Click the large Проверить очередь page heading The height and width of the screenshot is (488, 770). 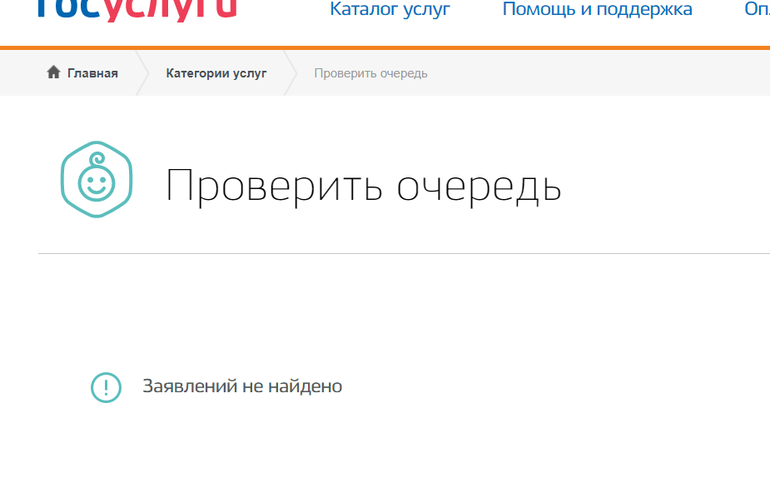363,187
